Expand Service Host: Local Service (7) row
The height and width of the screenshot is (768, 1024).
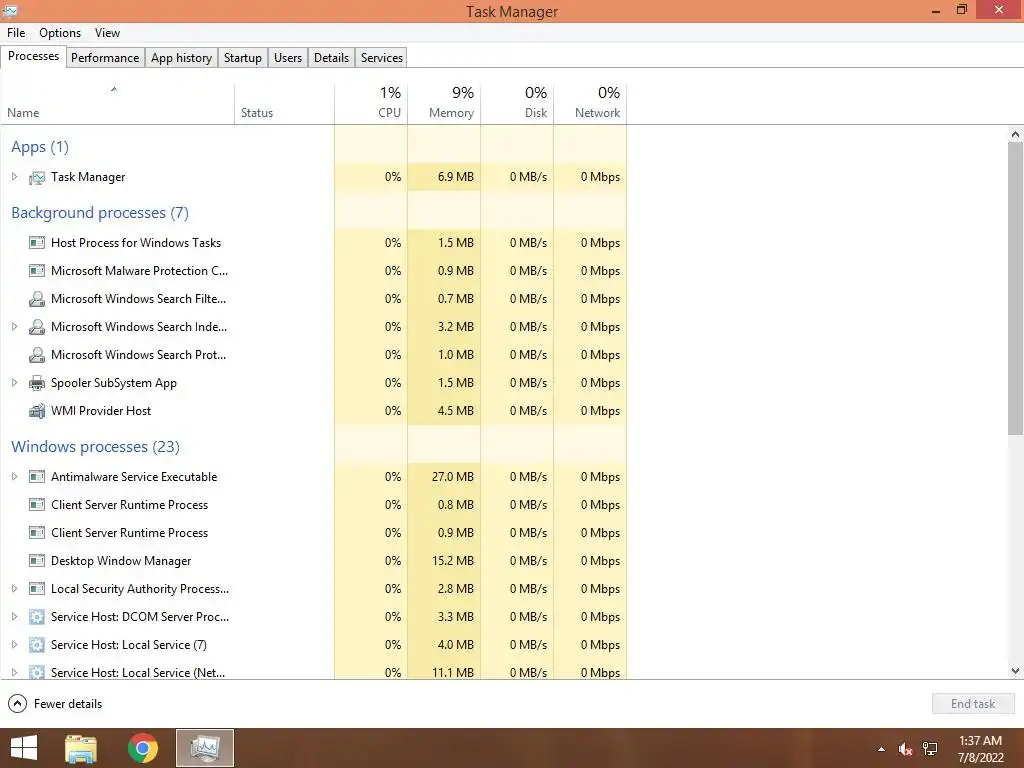[x=14, y=645]
